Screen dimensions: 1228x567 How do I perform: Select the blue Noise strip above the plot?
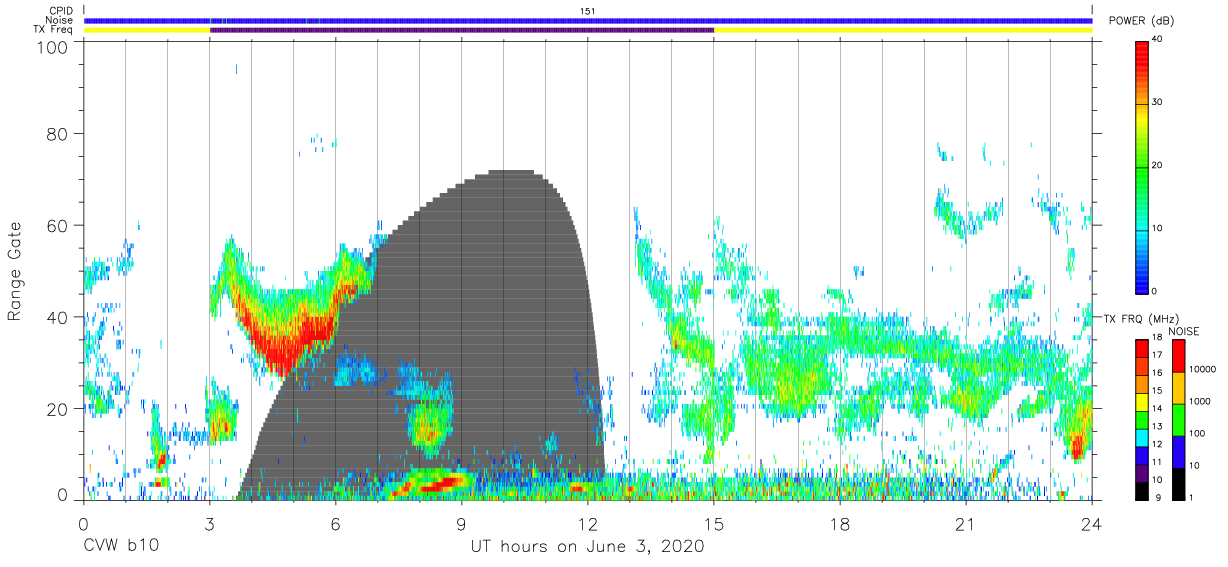pos(588,20)
